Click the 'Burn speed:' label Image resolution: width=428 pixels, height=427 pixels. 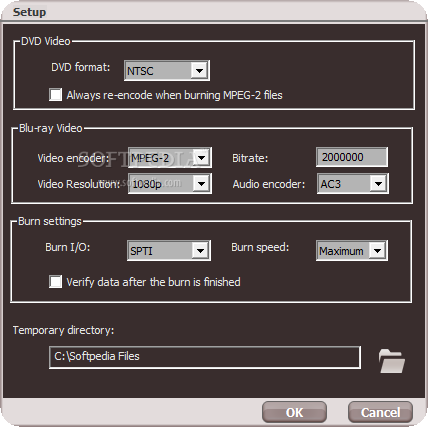click(x=260, y=247)
